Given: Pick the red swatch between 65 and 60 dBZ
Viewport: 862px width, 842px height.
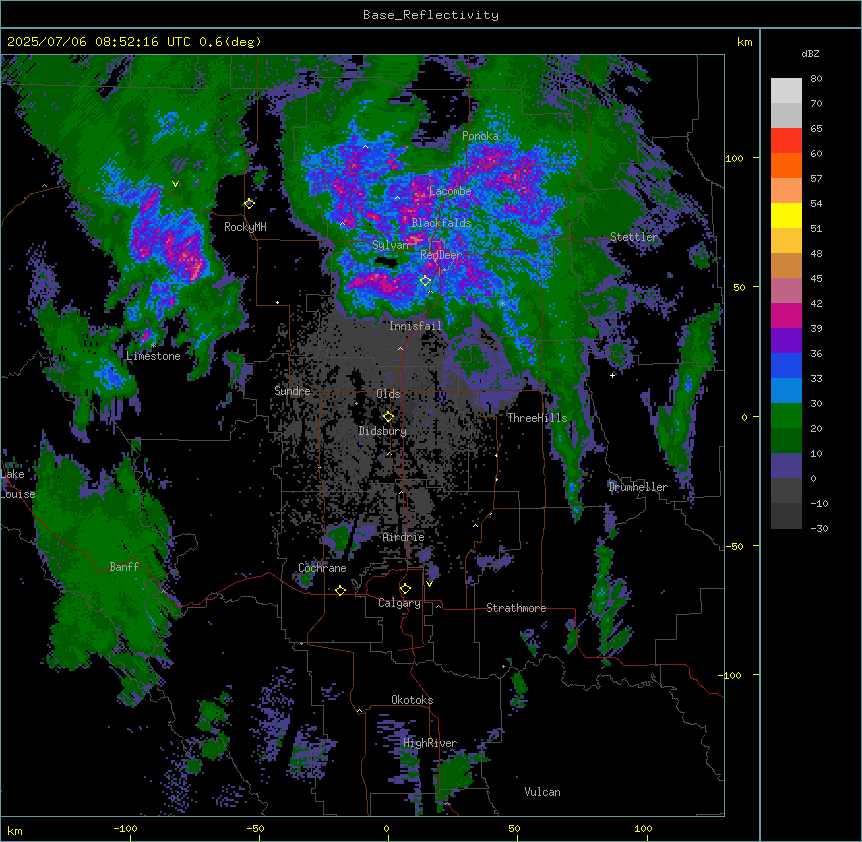Looking at the screenshot, I should 786,141.
